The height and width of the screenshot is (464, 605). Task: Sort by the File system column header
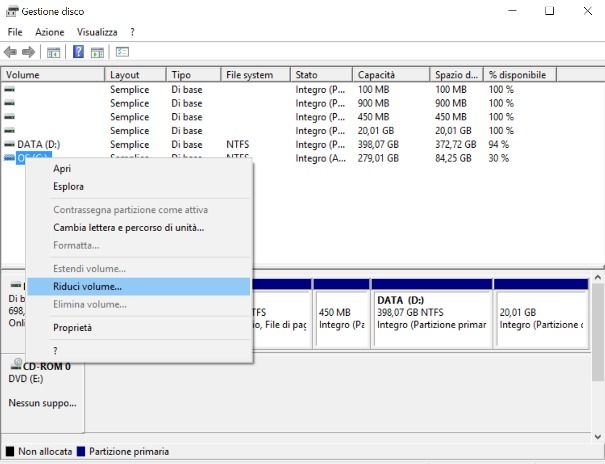tap(255, 74)
